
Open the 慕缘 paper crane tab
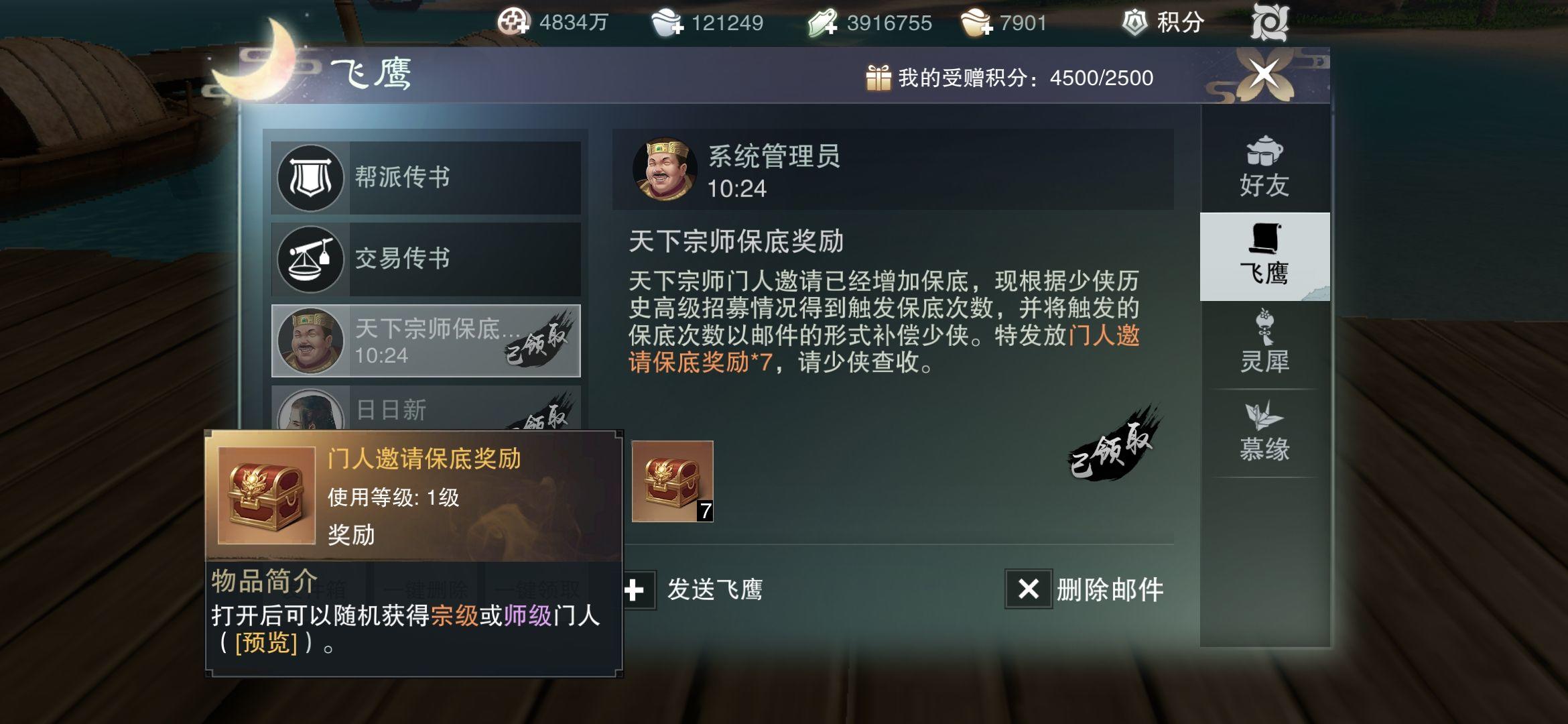tap(1264, 432)
